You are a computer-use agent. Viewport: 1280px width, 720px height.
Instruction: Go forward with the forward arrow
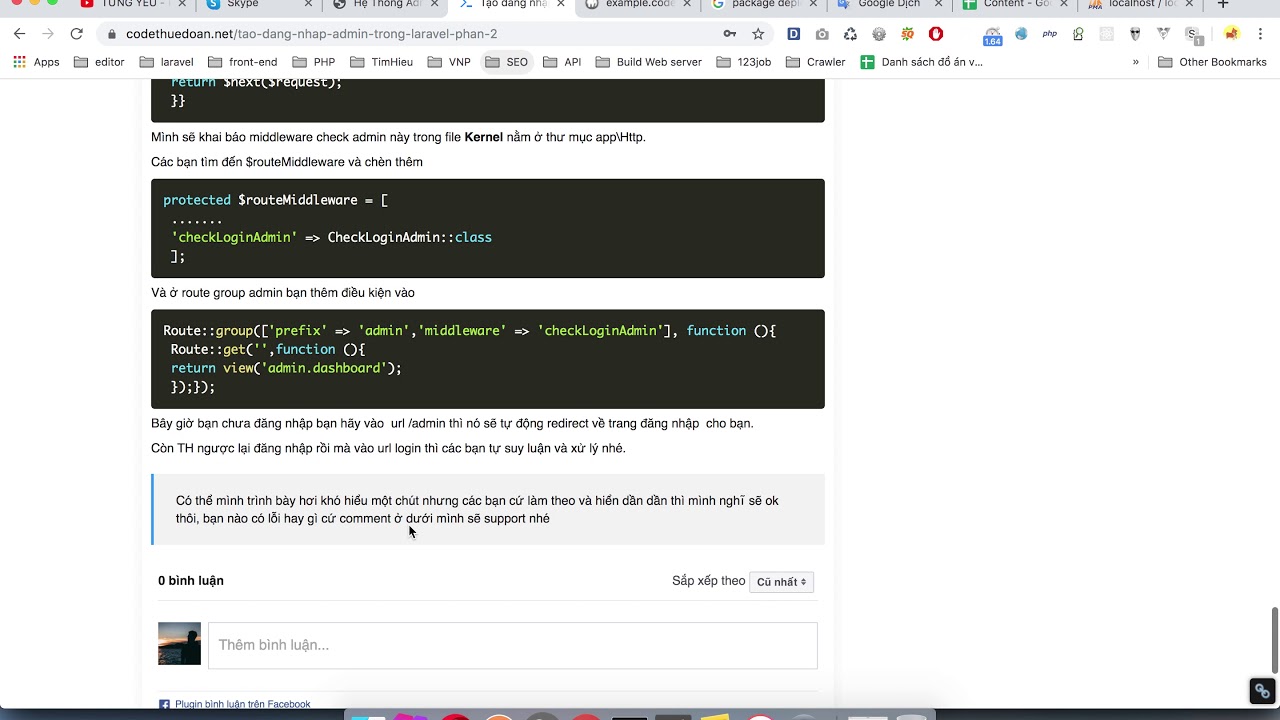tap(48, 34)
